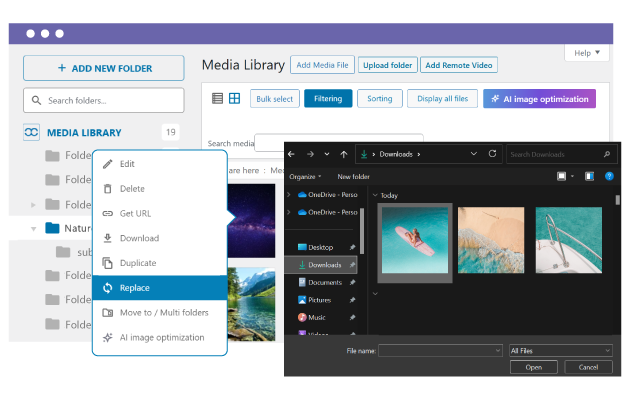Toggle preview pane in file dialog
Screen dimensions: 630x400
pos(589,176)
